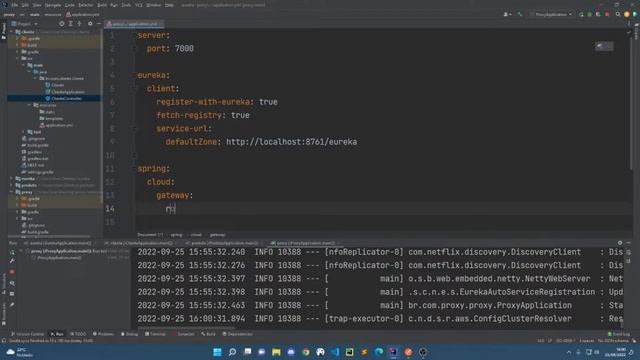
Task: Open the Version Control tool window
Action: tap(27, 334)
